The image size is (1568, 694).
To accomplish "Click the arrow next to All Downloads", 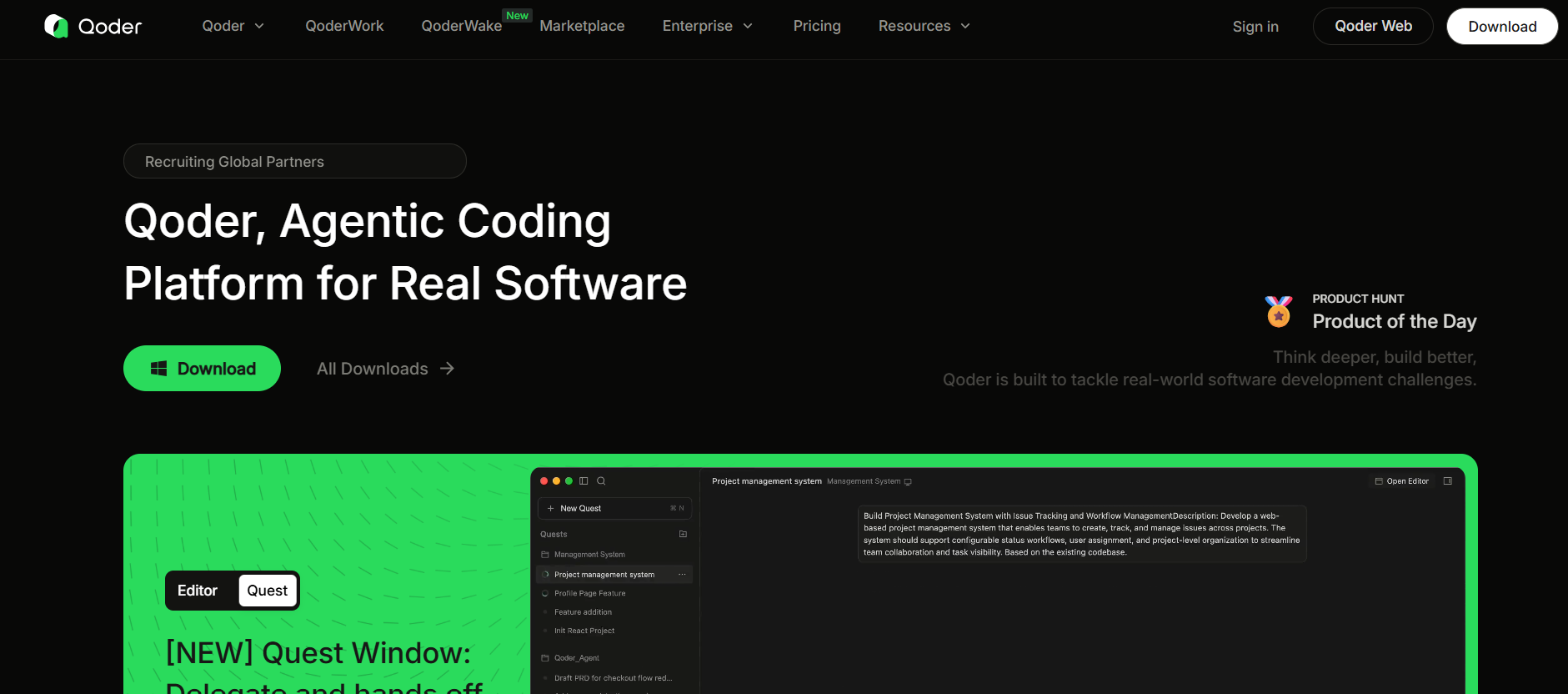I will [448, 369].
